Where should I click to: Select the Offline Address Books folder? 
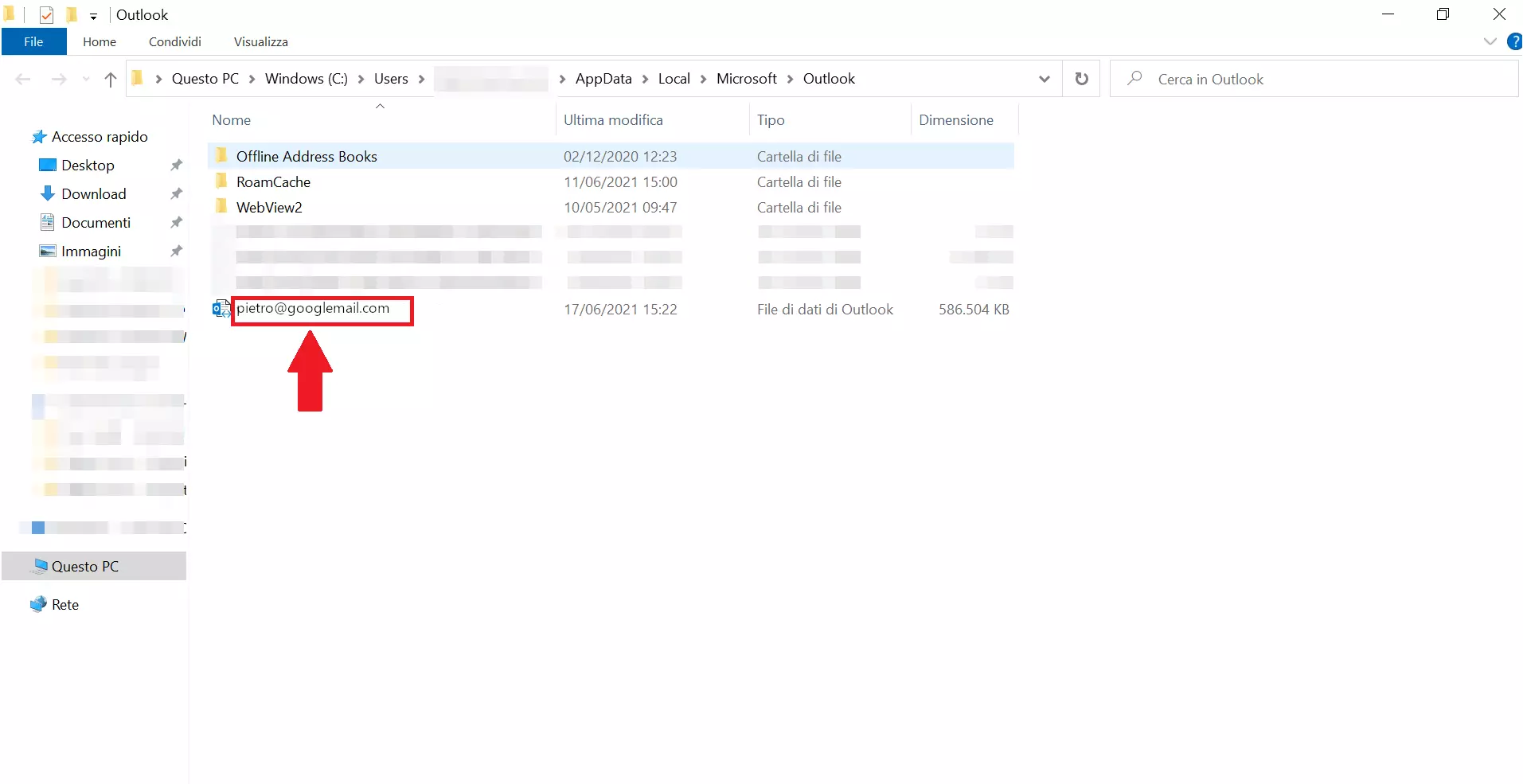tap(307, 157)
